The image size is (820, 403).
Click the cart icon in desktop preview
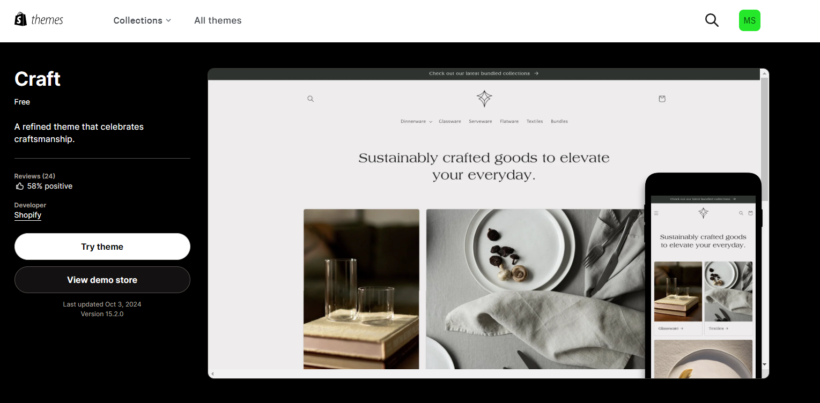pyautogui.click(x=661, y=99)
